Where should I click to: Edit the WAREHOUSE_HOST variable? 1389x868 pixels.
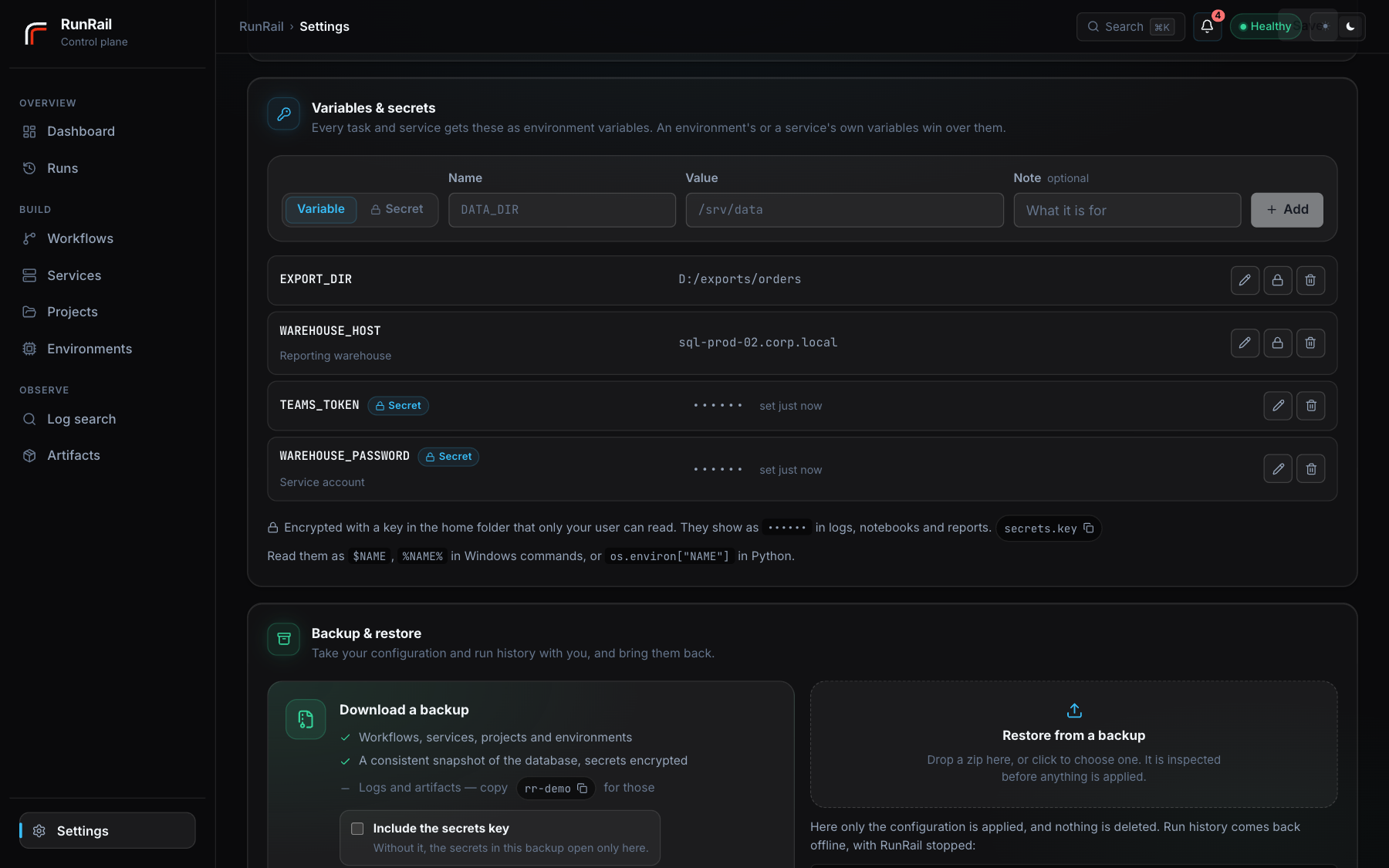(x=1245, y=343)
